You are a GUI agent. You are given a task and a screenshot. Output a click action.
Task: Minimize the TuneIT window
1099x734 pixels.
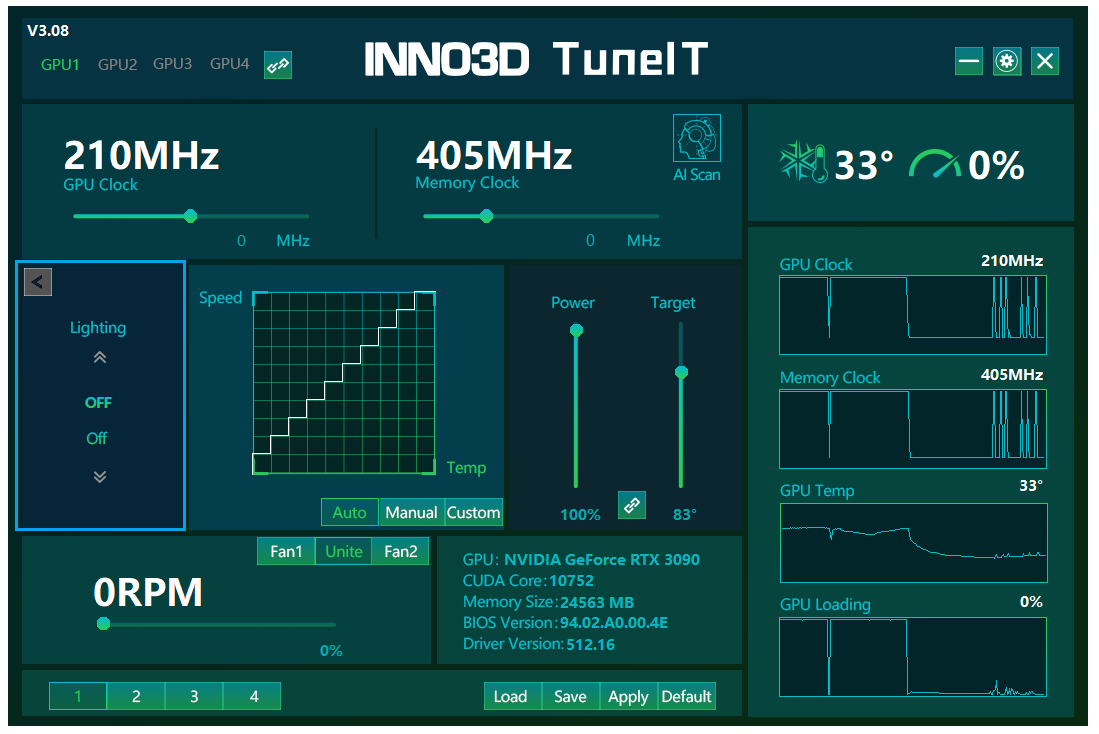point(969,62)
